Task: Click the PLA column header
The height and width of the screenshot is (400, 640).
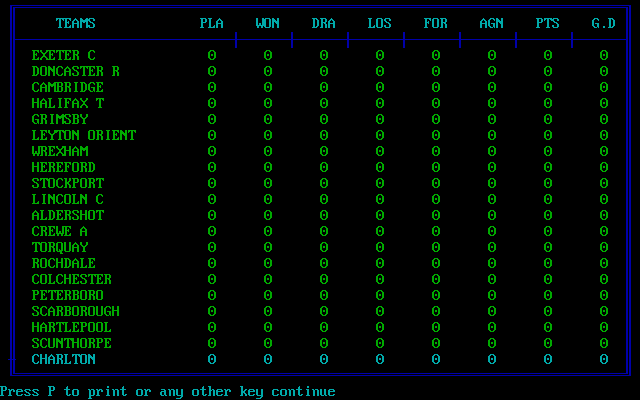Action: click(211, 23)
